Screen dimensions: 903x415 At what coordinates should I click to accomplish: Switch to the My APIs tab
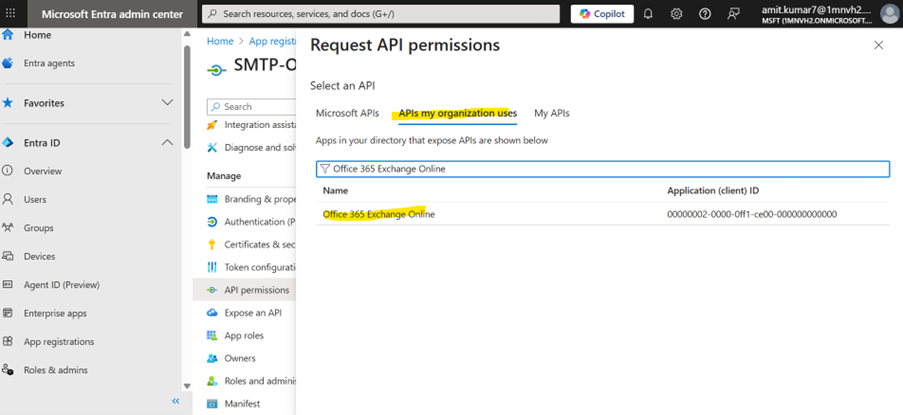(552, 113)
